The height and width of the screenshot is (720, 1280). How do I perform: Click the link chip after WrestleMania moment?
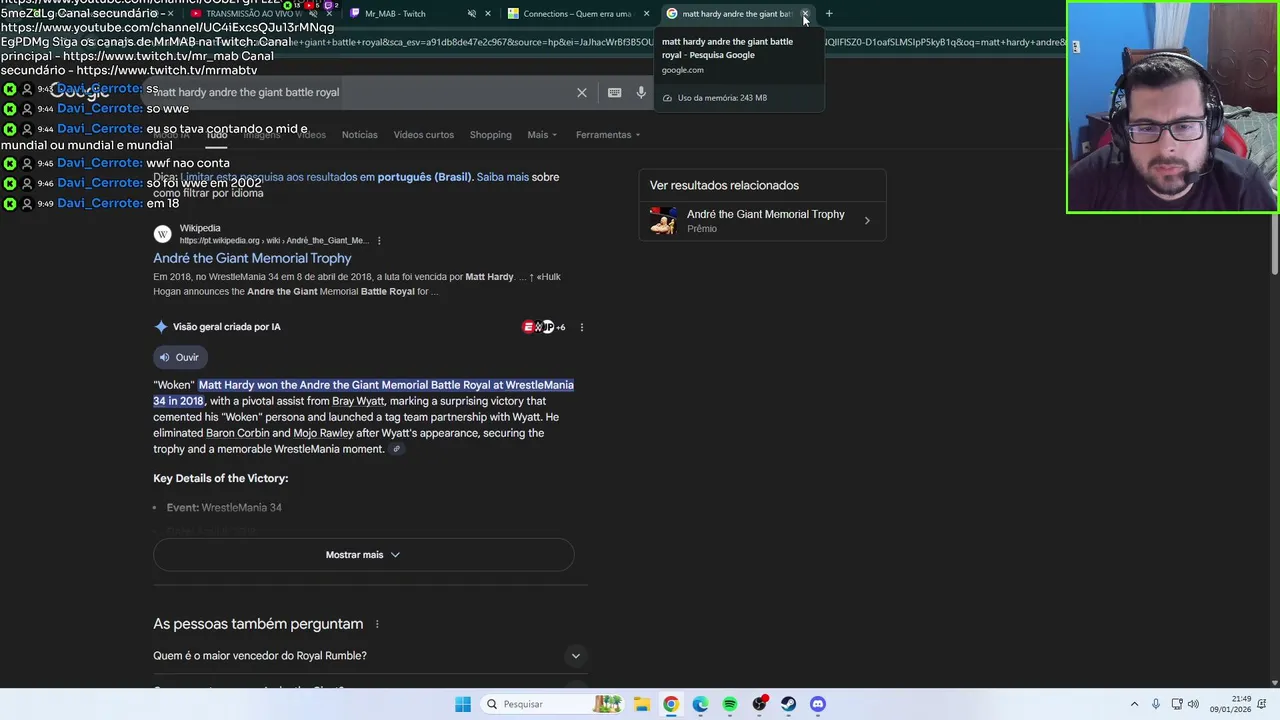click(x=396, y=449)
